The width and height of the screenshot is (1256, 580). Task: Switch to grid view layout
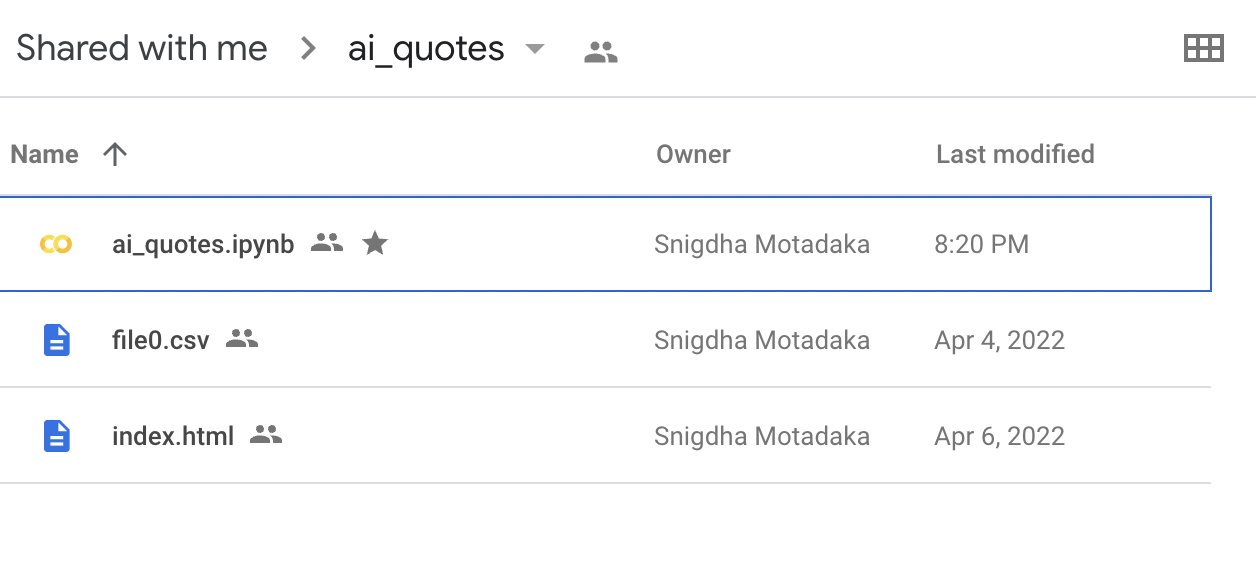(1204, 46)
